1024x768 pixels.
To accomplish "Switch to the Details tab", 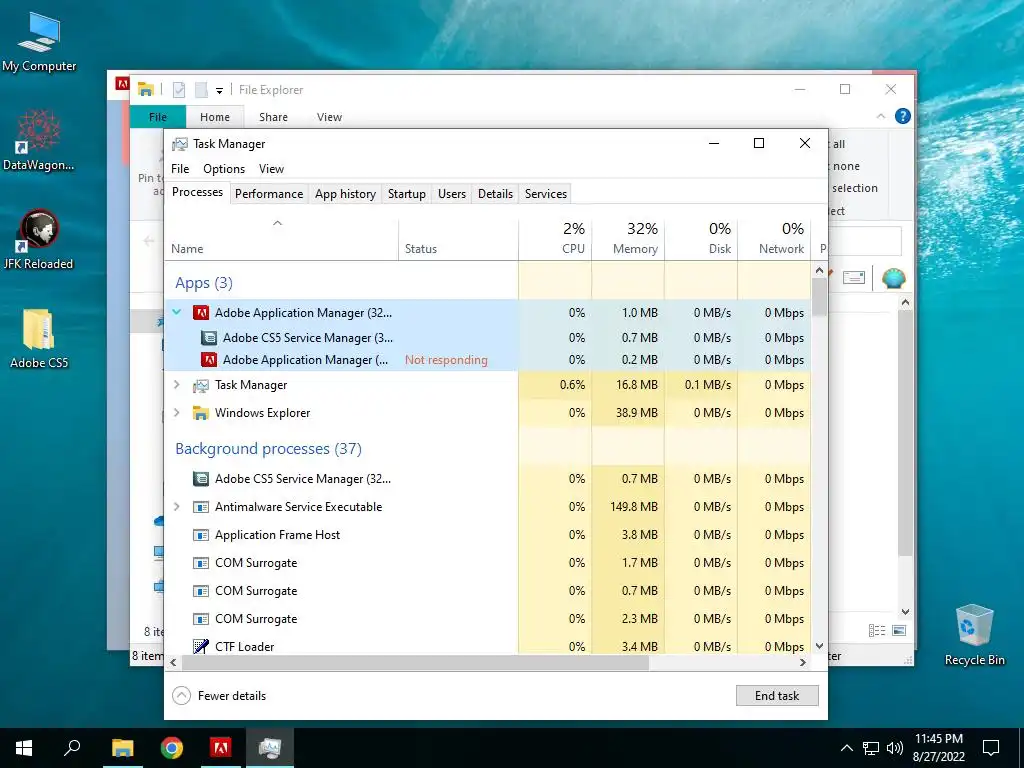I will click(495, 194).
